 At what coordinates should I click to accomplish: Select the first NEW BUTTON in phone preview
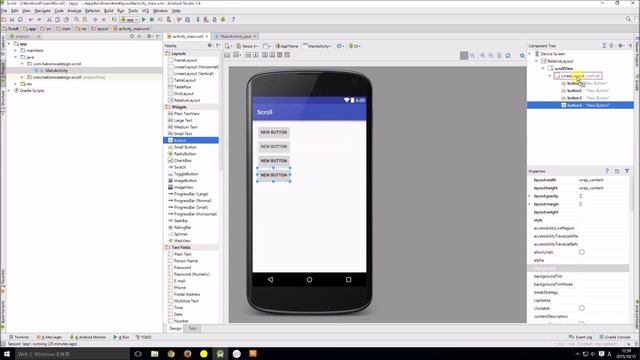[x=274, y=132]
